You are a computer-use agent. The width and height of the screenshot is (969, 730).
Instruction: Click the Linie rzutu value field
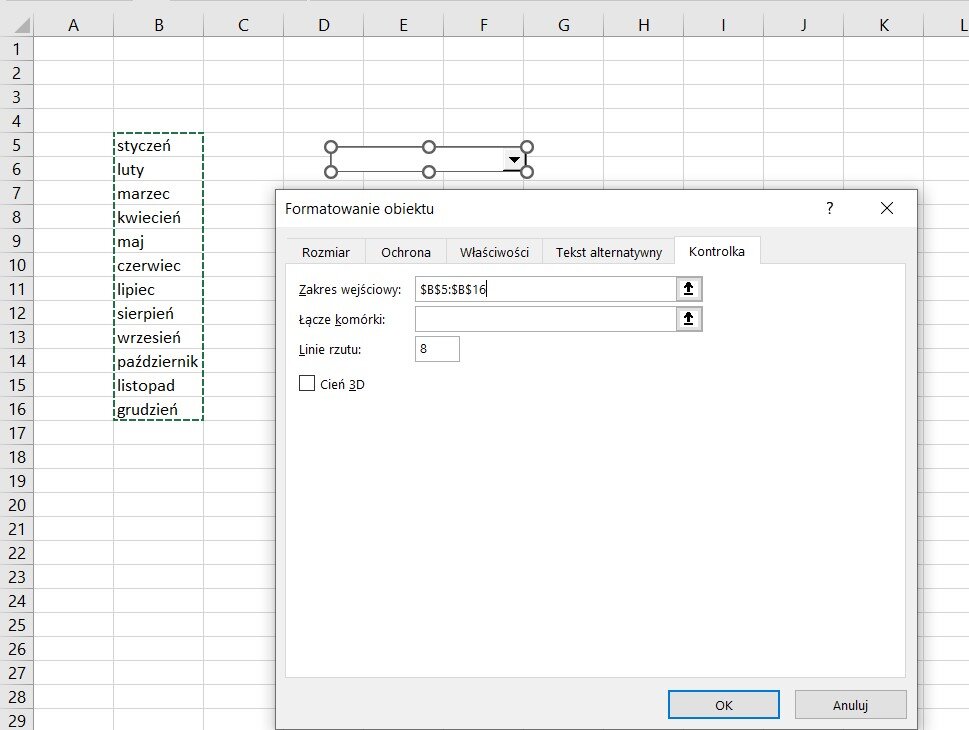pos(438,349)
